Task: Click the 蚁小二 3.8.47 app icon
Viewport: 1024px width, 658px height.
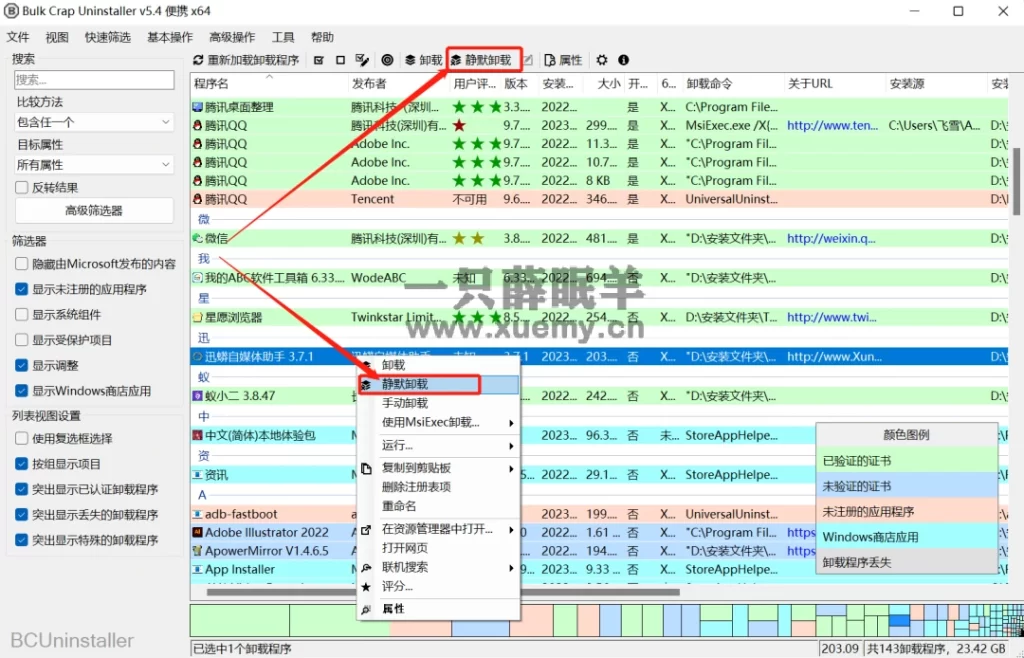Action: click(197, 396)
